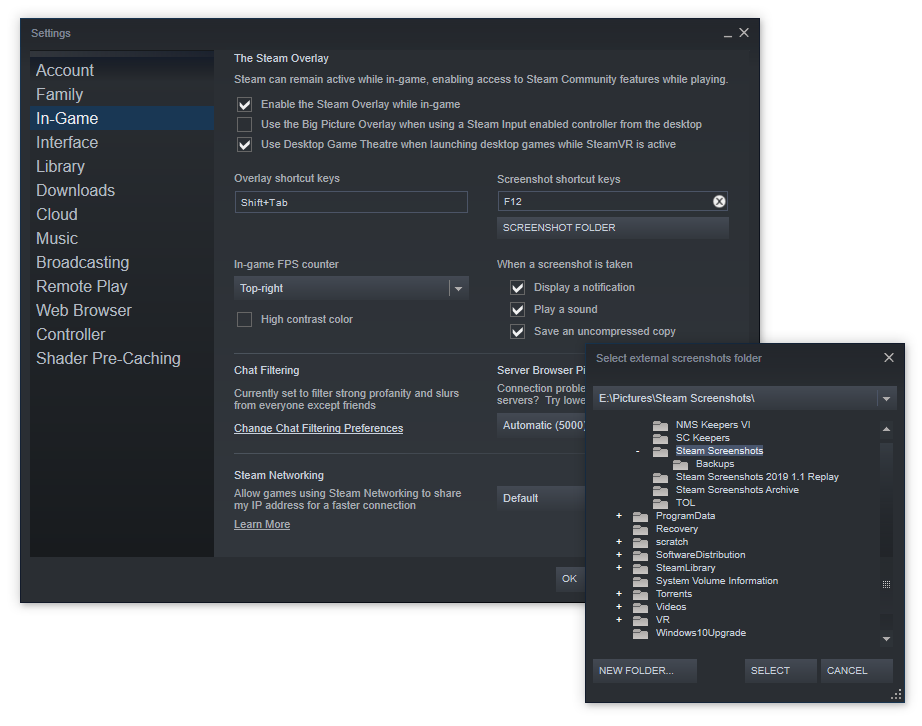This screenshot has width=922, height=726.
Task: Click the ProgramData folder icon
Action: tap(640, 516)
